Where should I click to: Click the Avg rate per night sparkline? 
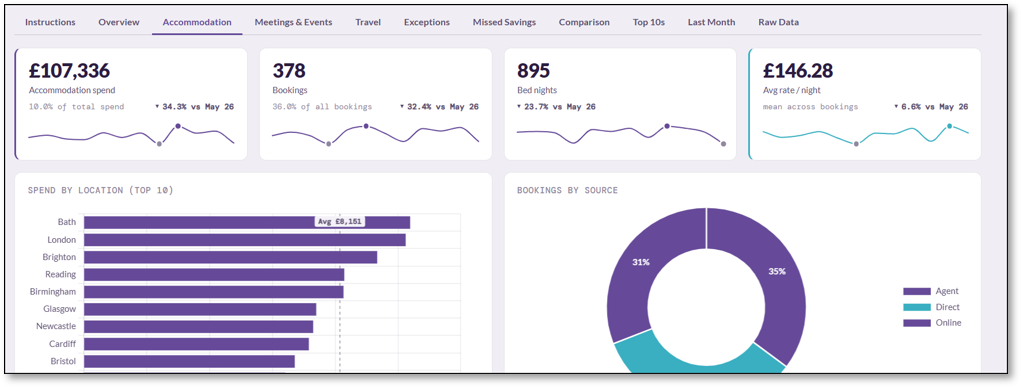865,134
